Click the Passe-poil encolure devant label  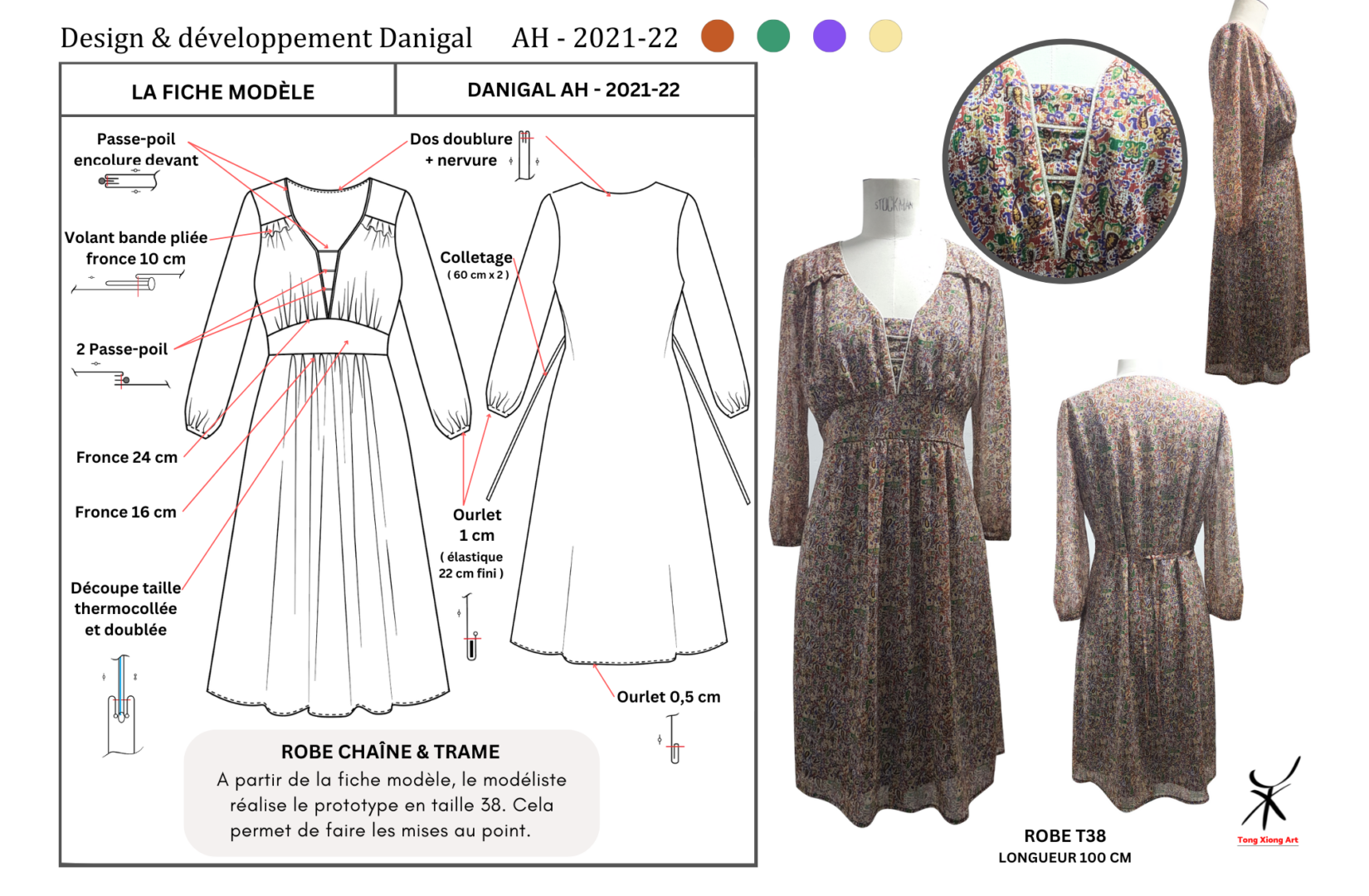[x=136, y=149]
